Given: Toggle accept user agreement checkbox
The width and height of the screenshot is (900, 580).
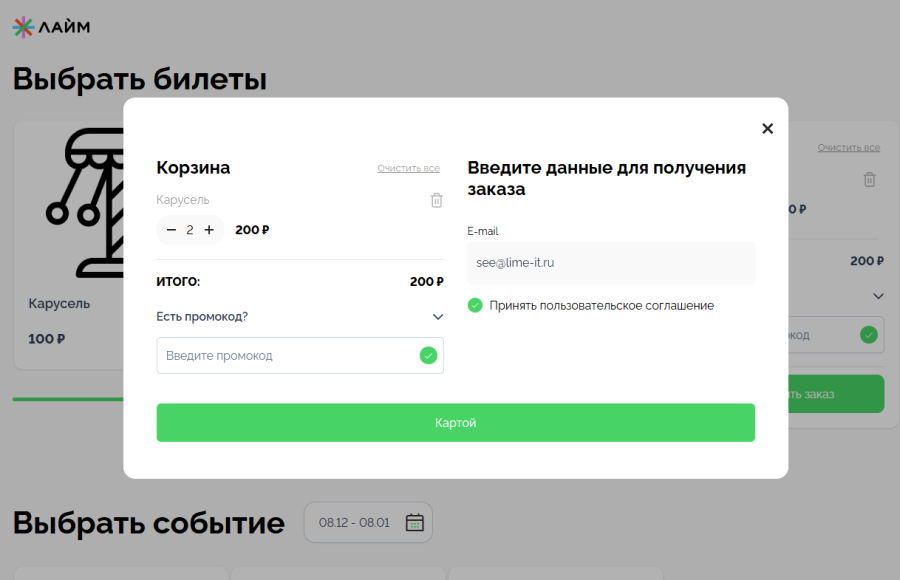Looking at the screenshot, I should [x=475, y=305].
